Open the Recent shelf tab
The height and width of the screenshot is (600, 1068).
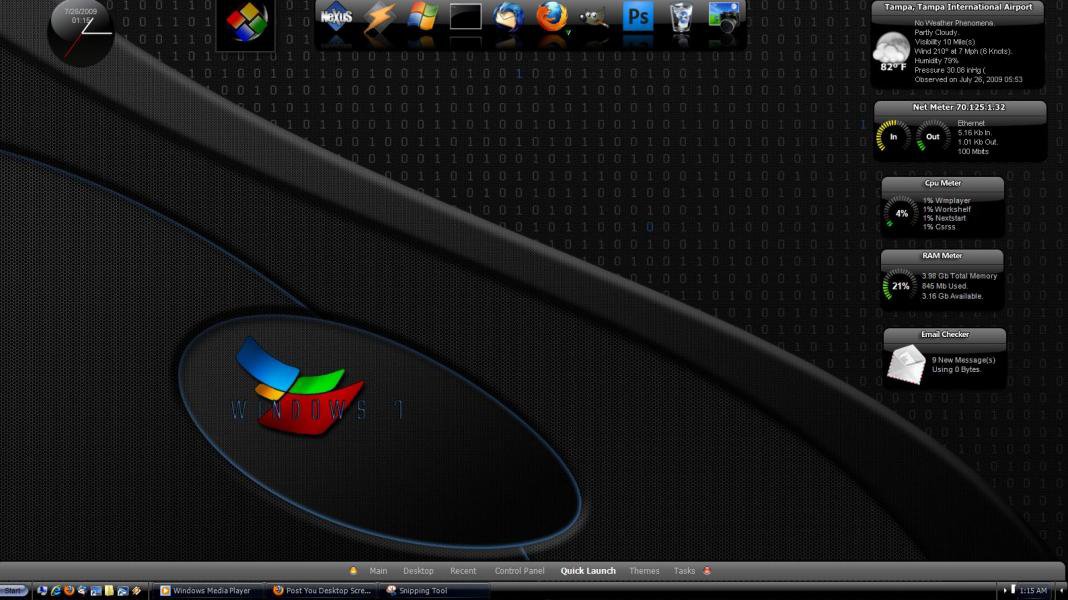click(463, 571)
